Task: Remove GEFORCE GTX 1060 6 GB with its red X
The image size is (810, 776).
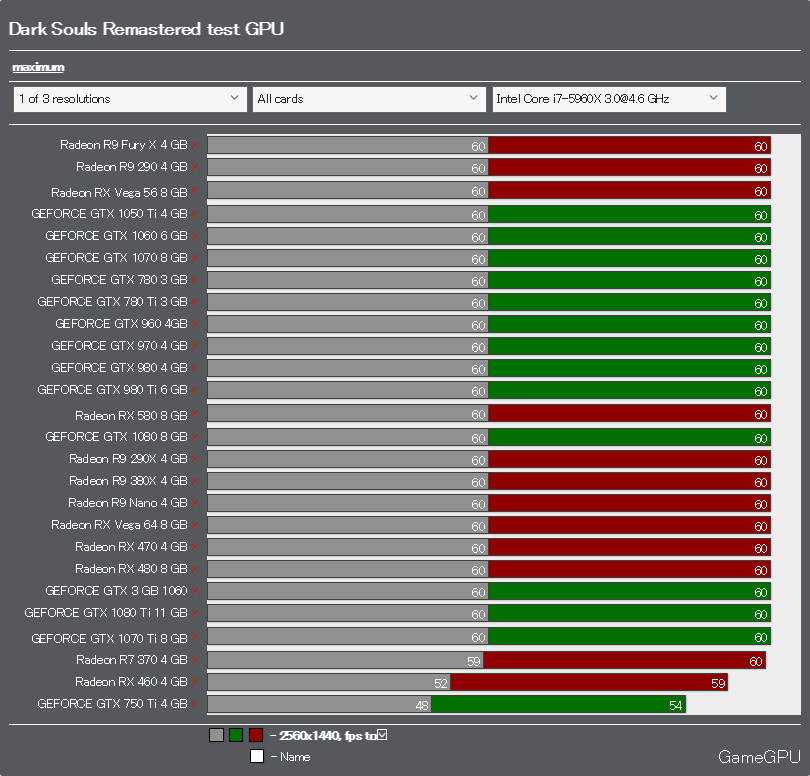Action: click(x=195, y=236)
